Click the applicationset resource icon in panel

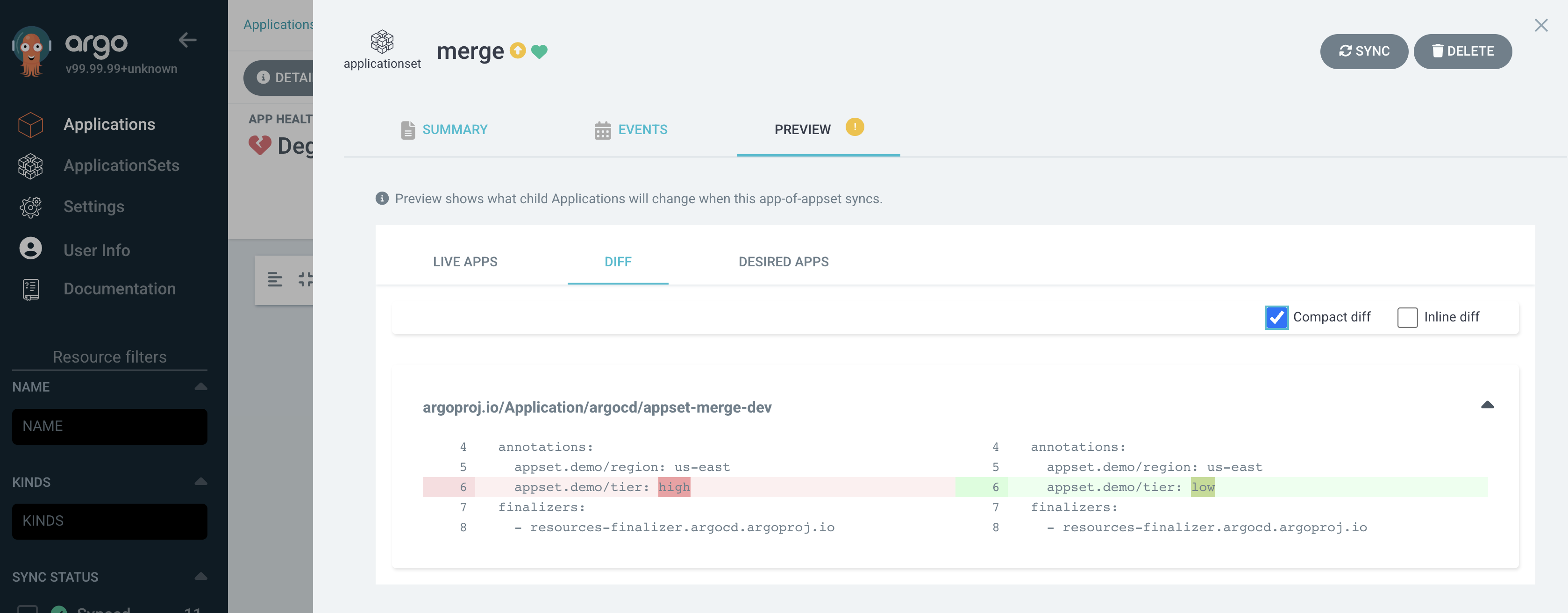pos(382,42)
